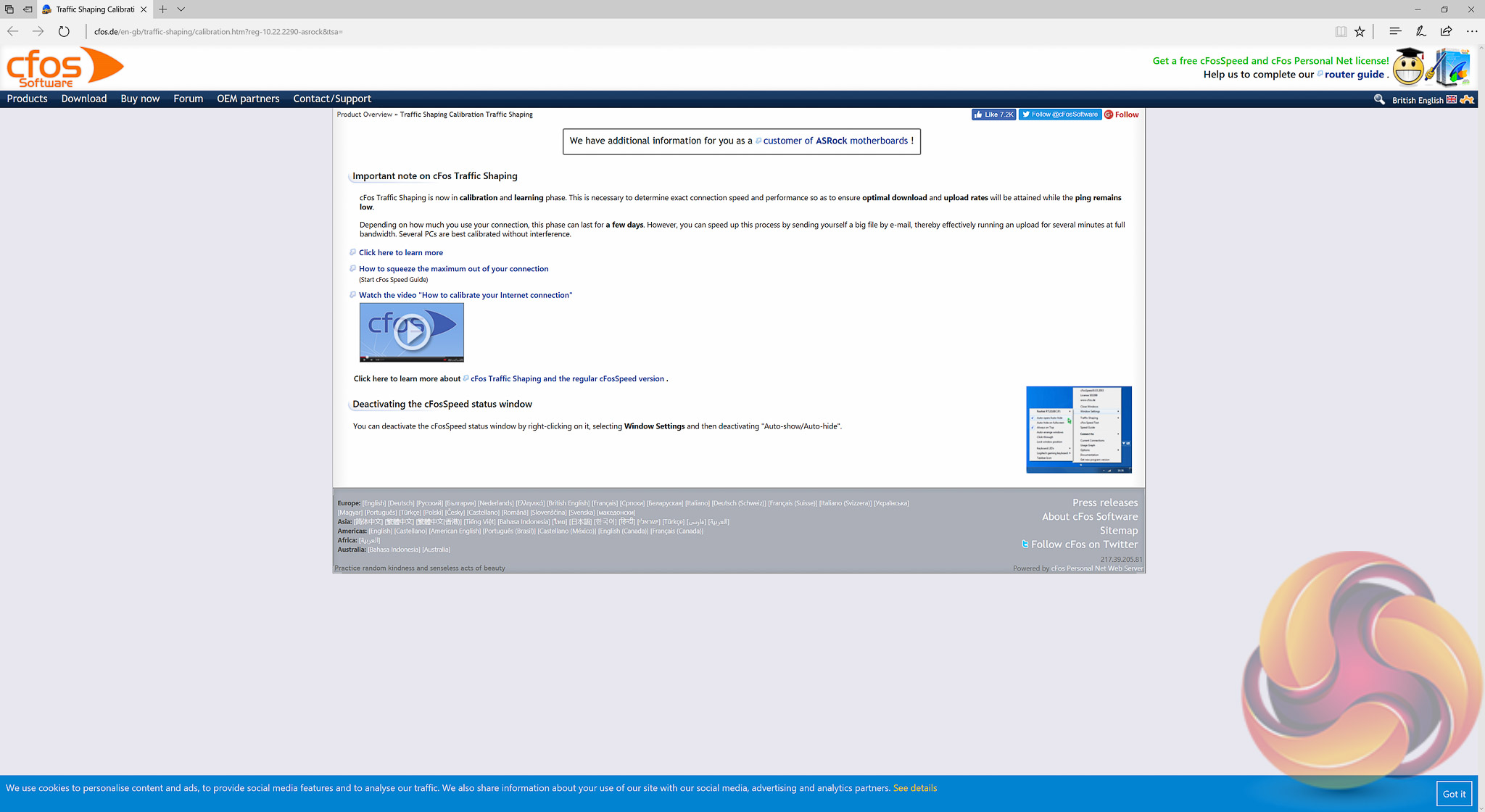Play the calibration video thumbnail
Viewport: 1485px width, 812px height.
click(x=412, y=332)
